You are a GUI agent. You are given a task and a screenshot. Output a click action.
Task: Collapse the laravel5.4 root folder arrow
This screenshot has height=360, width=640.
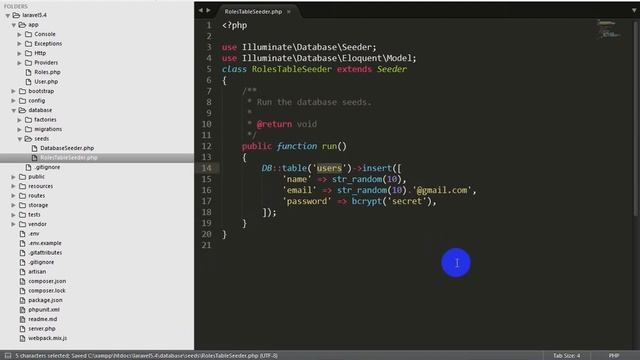pyautogui.click(x=8, y=16)
